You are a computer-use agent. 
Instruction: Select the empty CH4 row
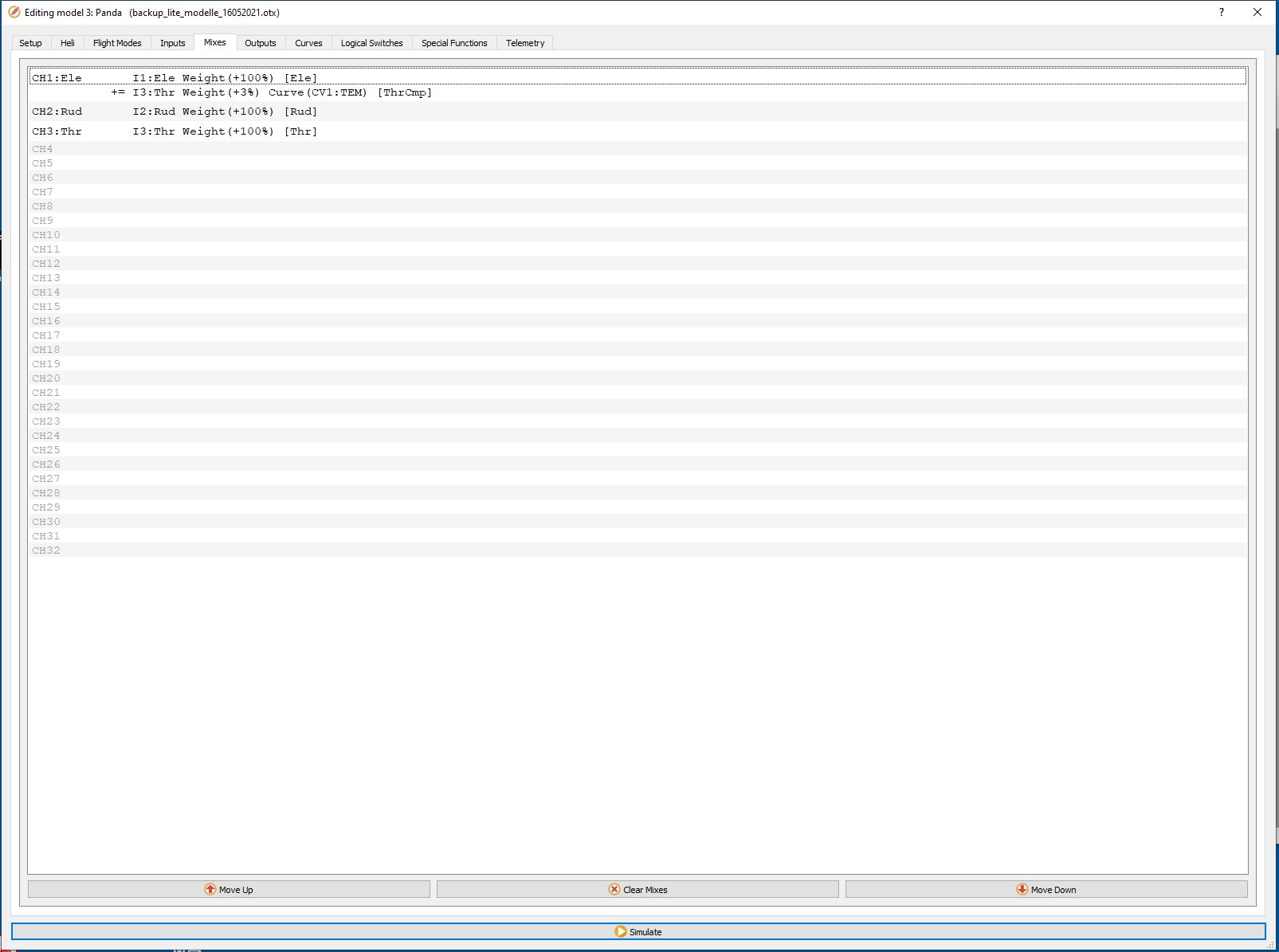click(x=638, y=149)
